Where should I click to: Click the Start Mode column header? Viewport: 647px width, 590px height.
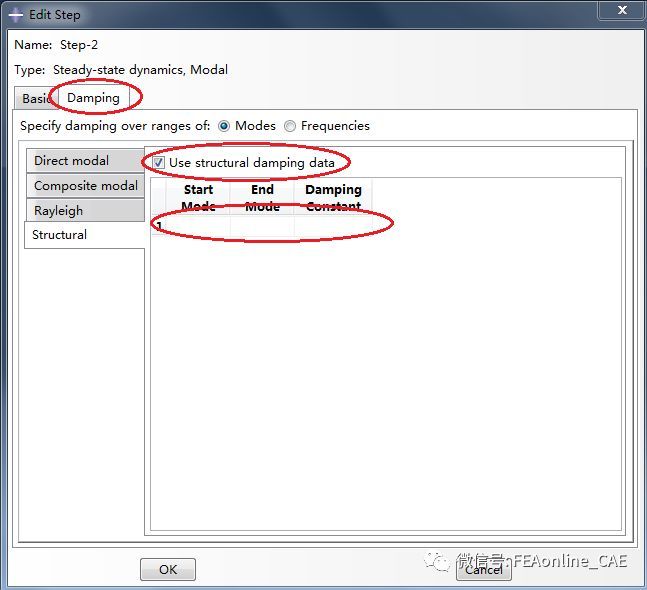pyautogui.click(x=198, y=197)
